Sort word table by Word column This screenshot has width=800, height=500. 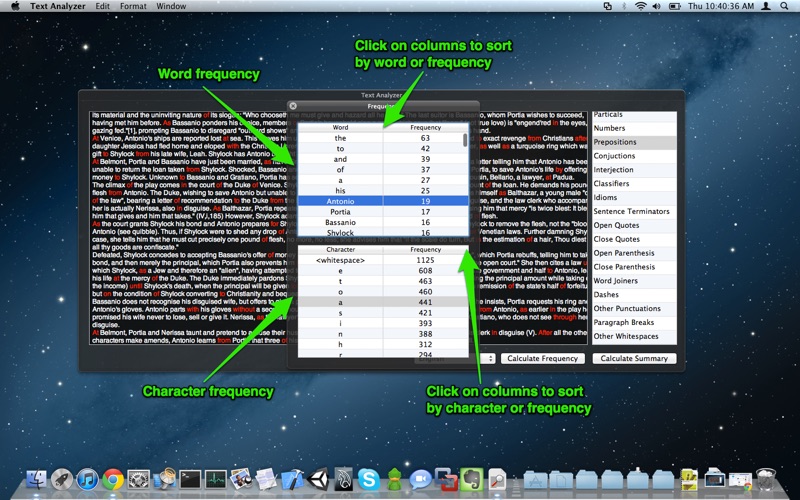(x=340, y=128)
